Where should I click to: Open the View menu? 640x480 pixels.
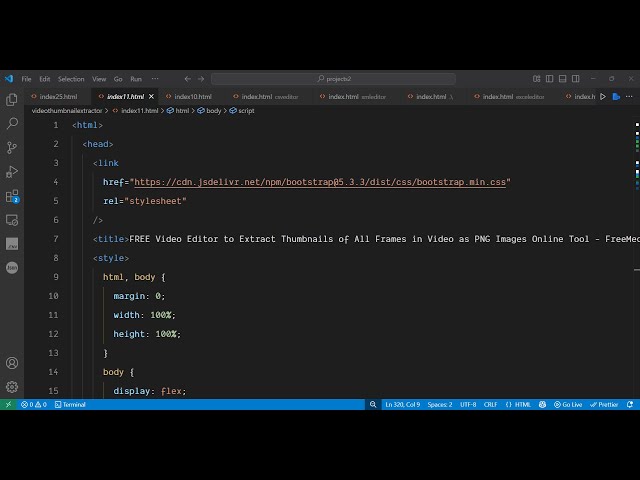[x=99, y=79]
